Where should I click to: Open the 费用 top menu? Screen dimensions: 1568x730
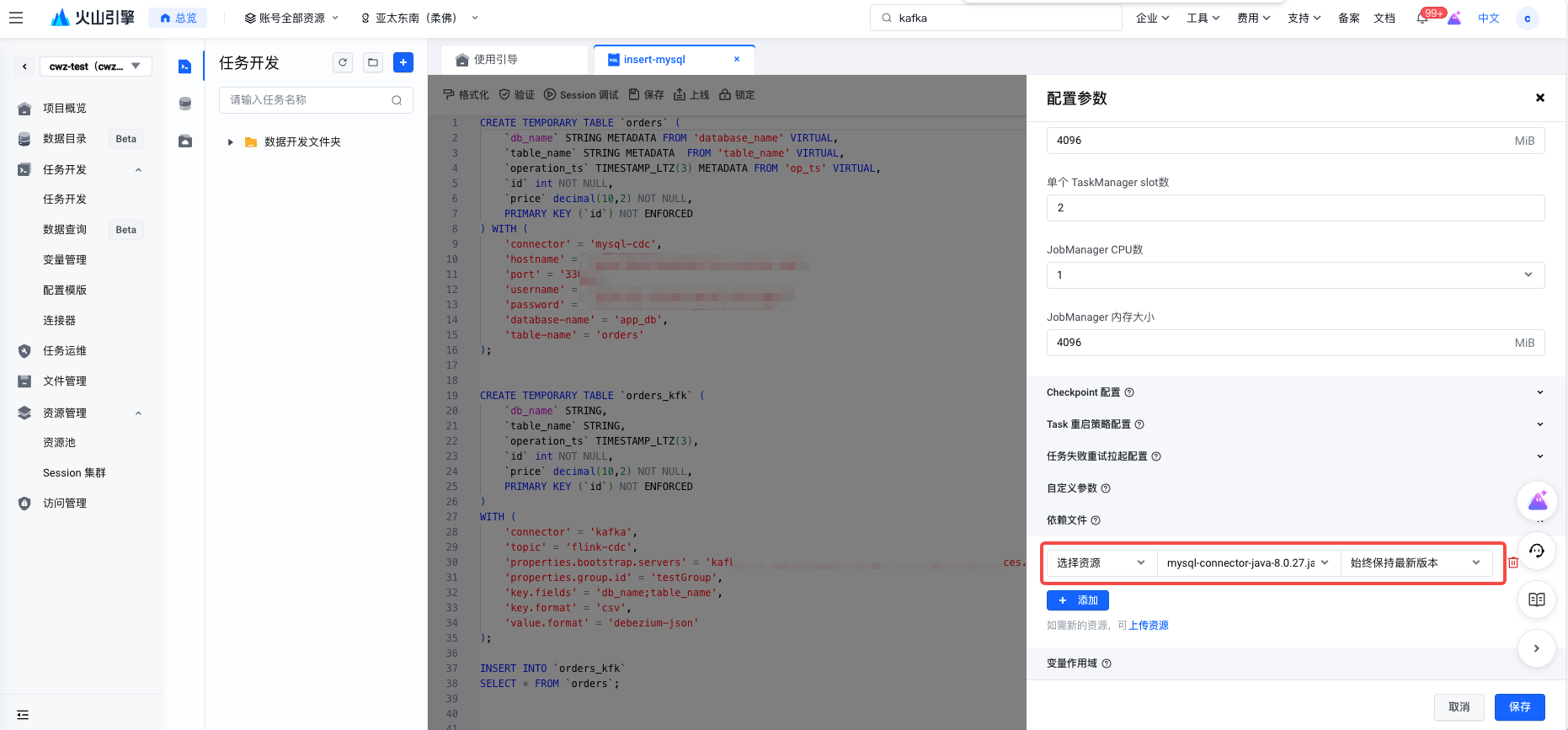point(1253,18)
